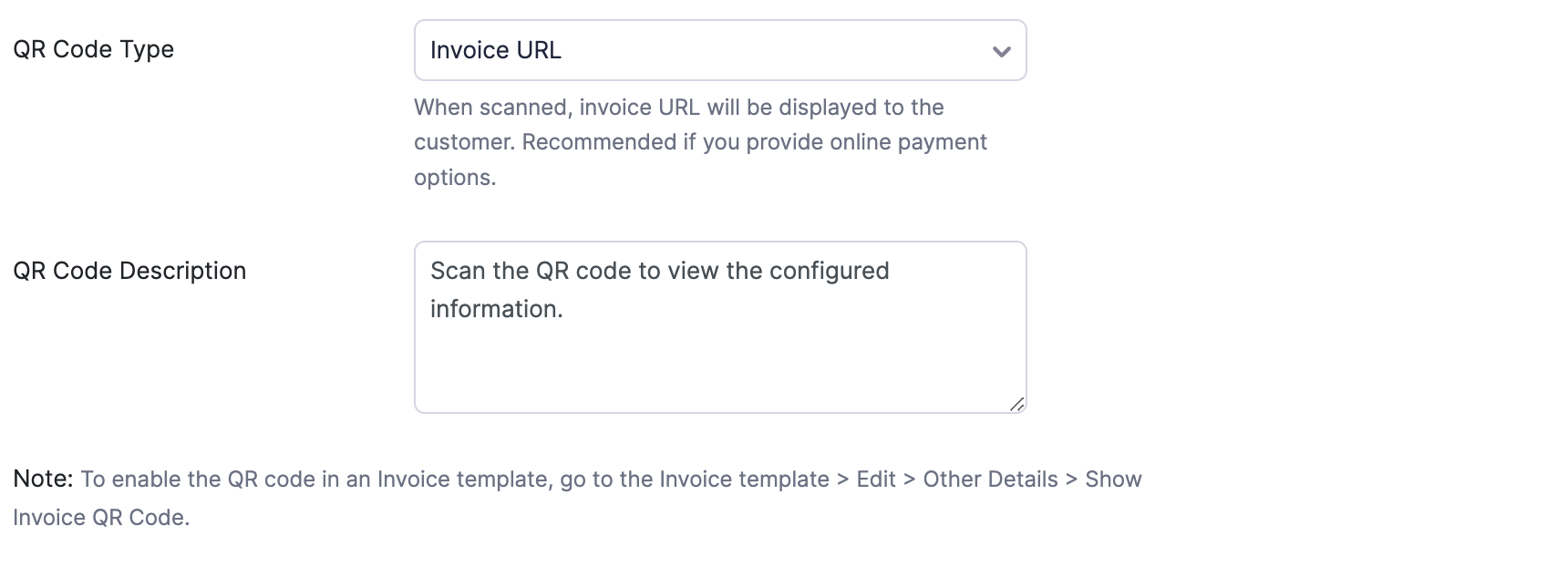Place cursor after 'information.' in textarea
This screenshot has width=1568, height=567.
pos(569,309)
